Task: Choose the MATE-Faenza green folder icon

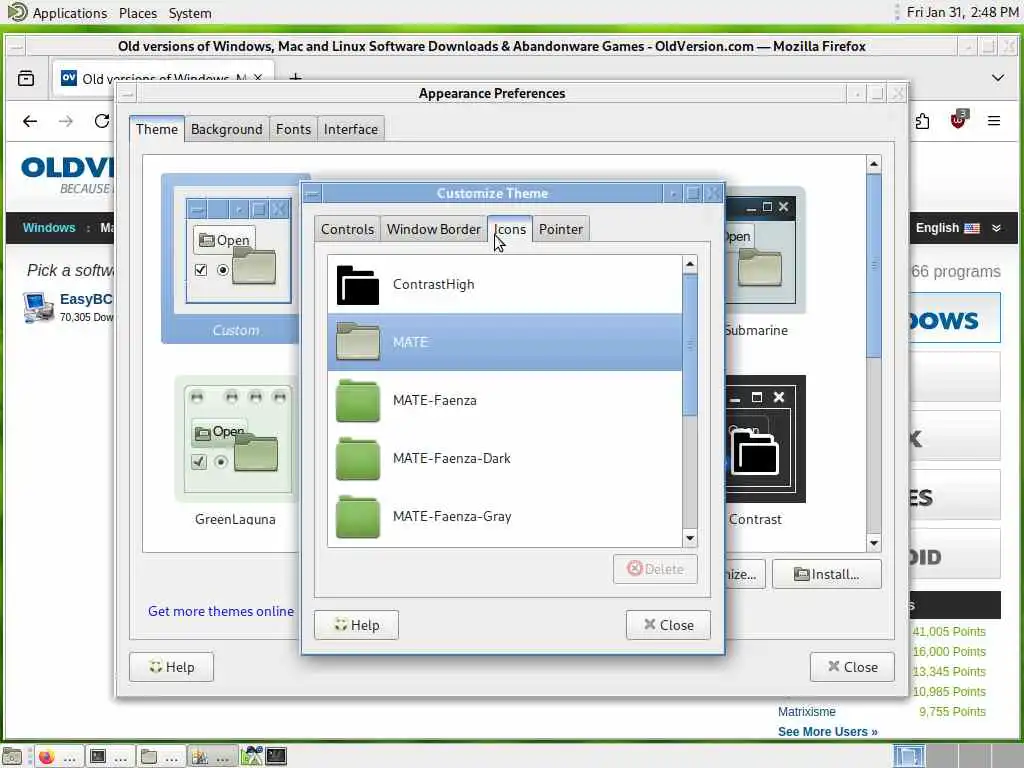Action: pos(357,400)
